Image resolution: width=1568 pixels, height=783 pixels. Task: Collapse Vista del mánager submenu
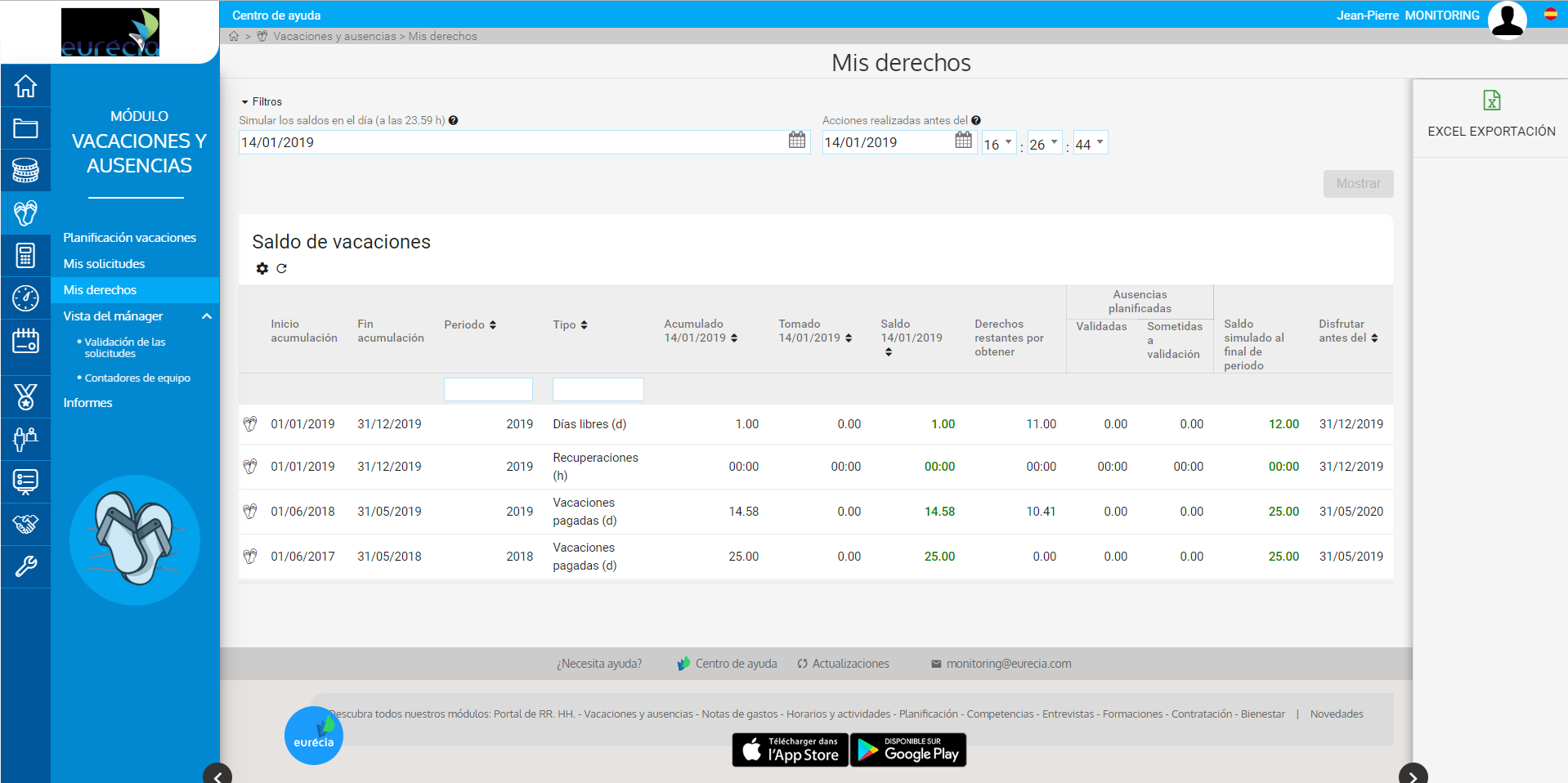point(207,316)
